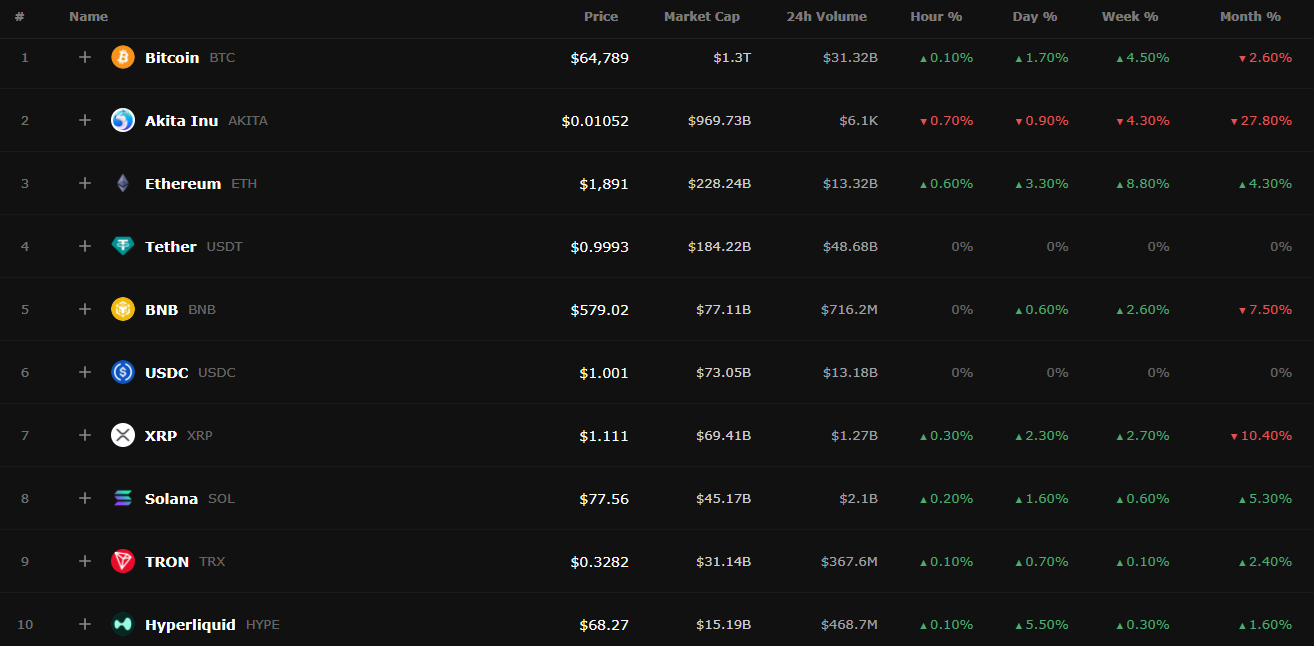Click BNB's month change 7.50%
The height and width of the screenshot is (646, 1314).
[x=1265, y=310]
